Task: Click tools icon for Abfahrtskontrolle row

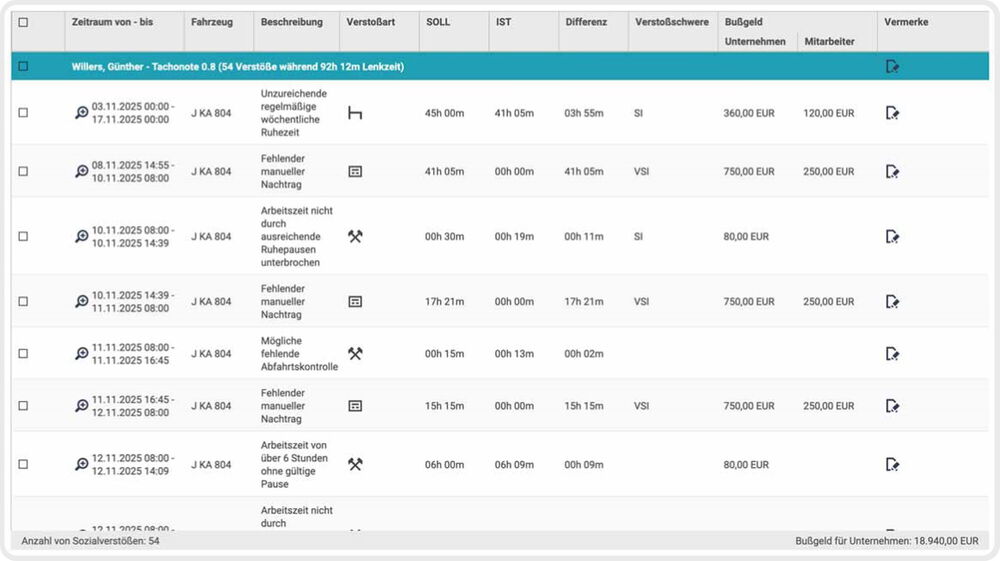Action: click(355, 354)
